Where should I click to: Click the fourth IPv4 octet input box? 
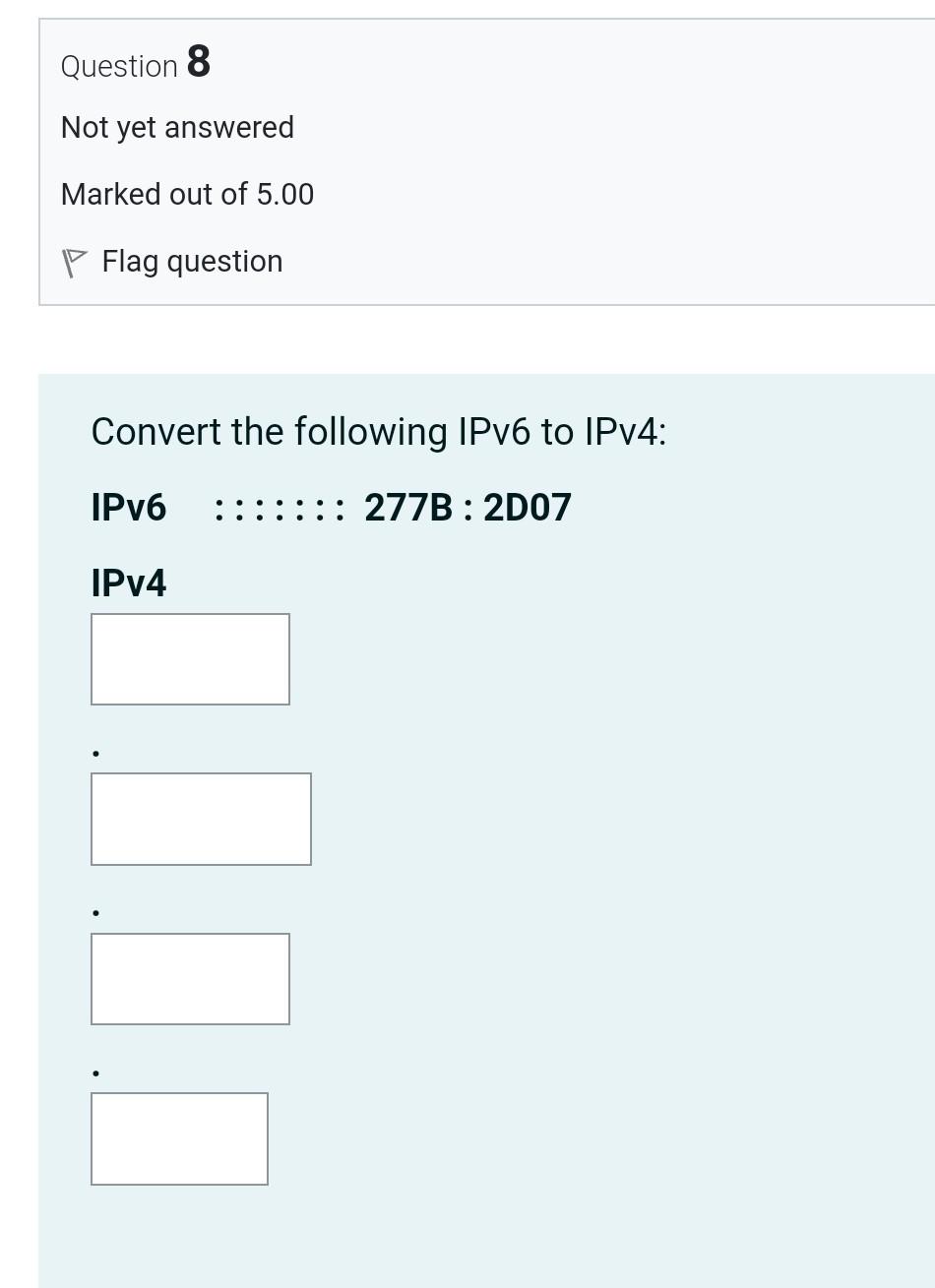[179, 1137]
